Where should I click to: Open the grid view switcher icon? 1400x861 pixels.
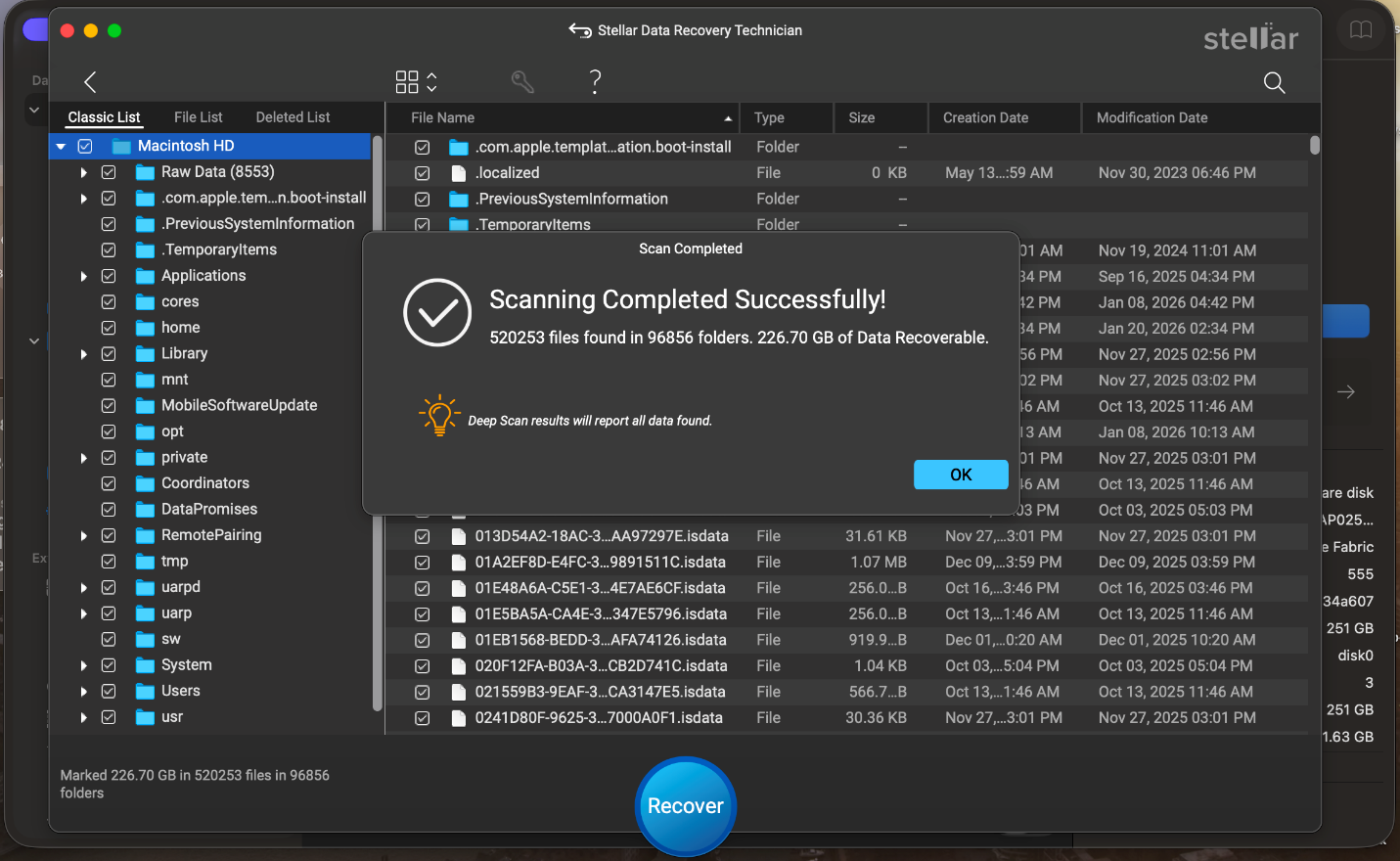[x=415, y=82]
